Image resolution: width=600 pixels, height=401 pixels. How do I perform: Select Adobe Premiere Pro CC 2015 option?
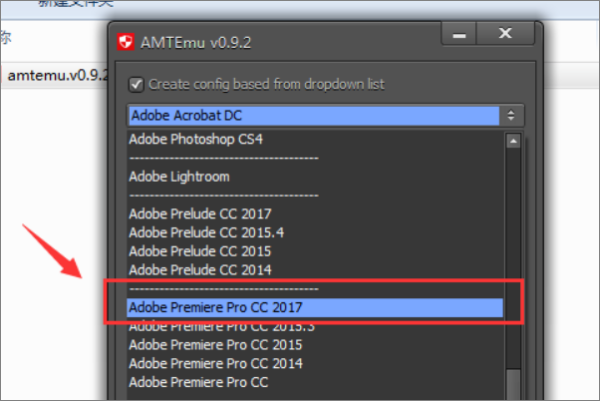coord(215,344)
